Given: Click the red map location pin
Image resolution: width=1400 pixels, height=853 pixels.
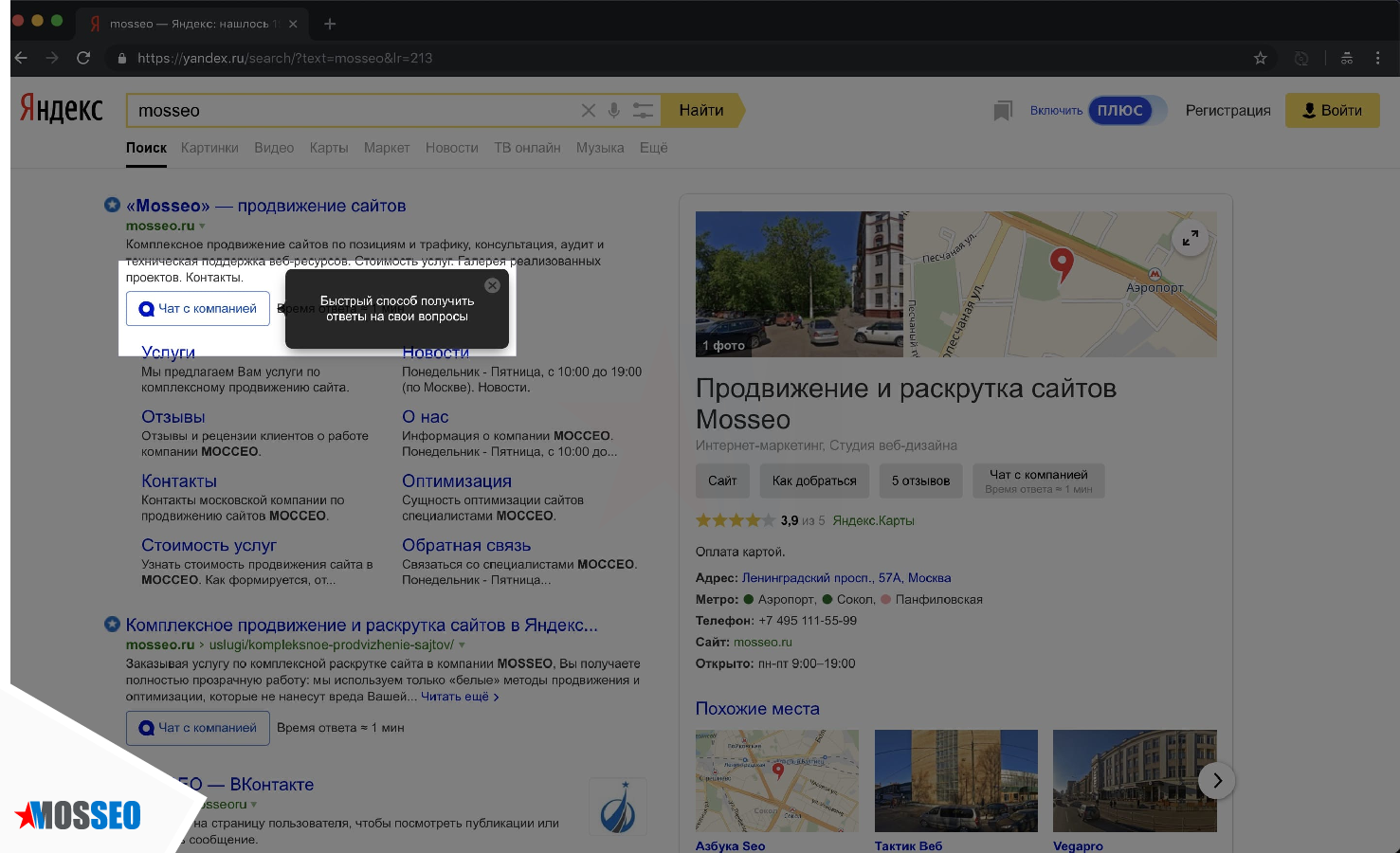Looking at the screenshot, I should point(1062,264).
